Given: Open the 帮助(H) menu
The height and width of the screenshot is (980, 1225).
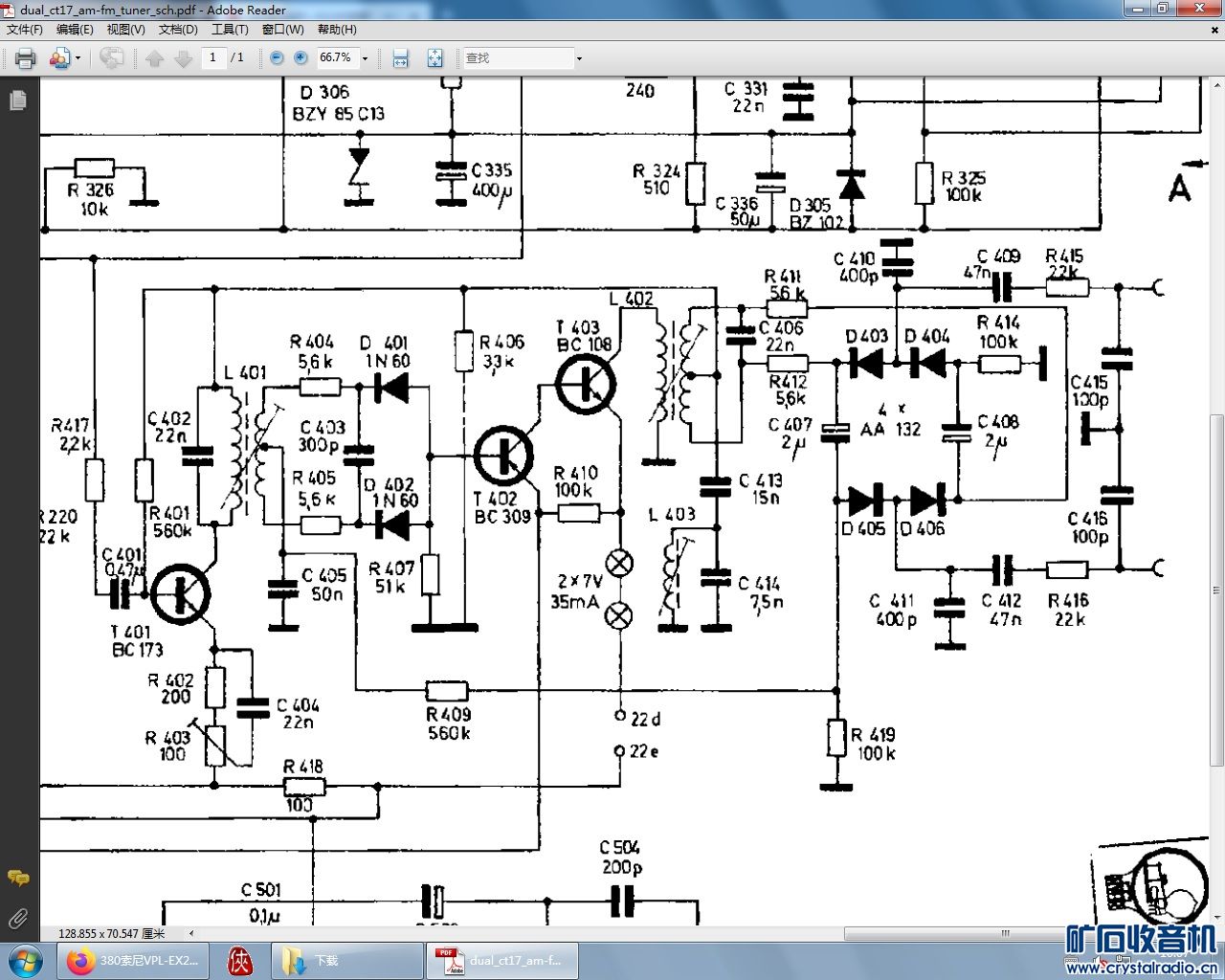Looking at the screenshot, I should pyautogui.click(x=337, y=30).
